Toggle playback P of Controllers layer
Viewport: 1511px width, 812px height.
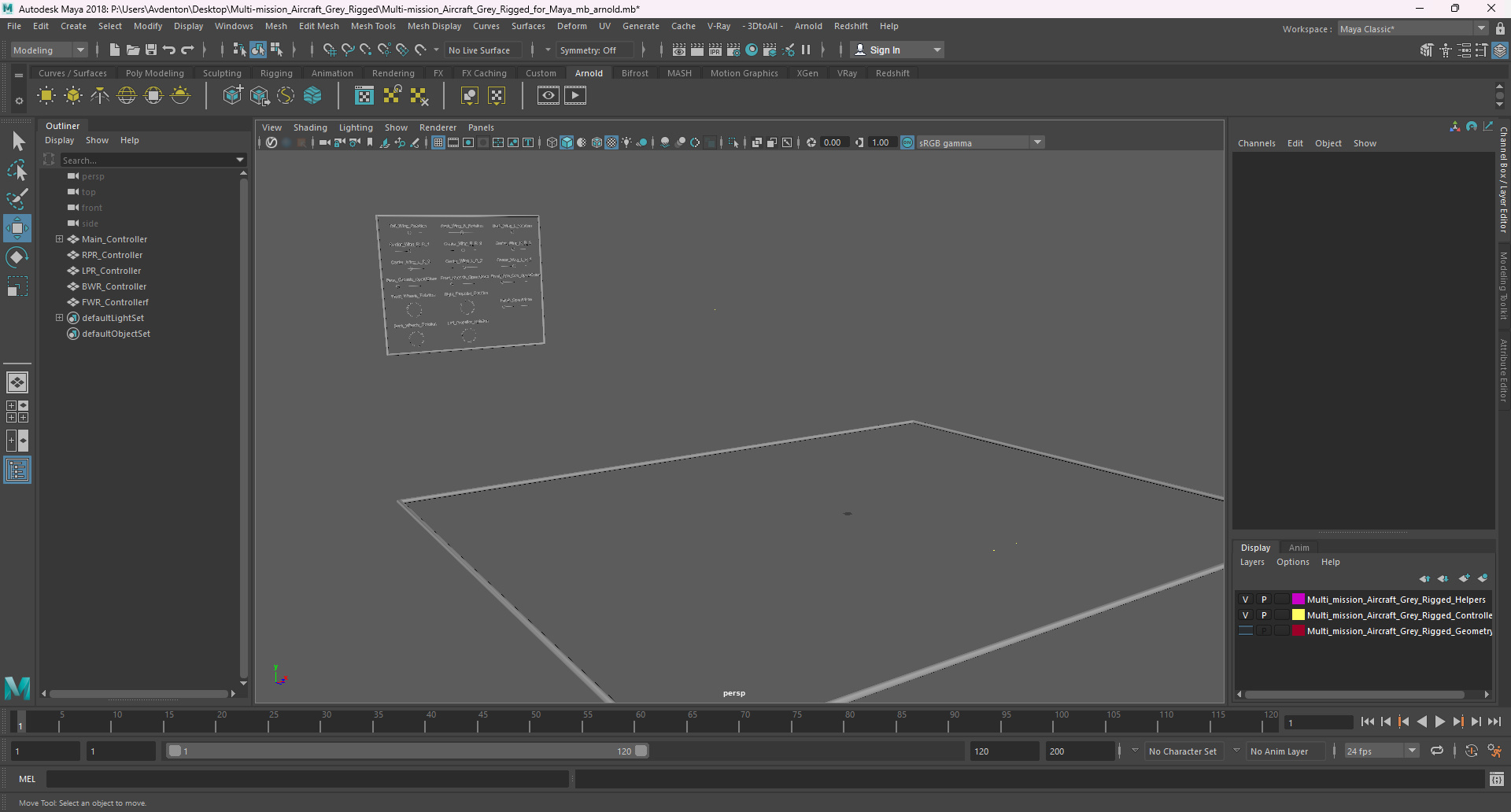coord(1264,615)
